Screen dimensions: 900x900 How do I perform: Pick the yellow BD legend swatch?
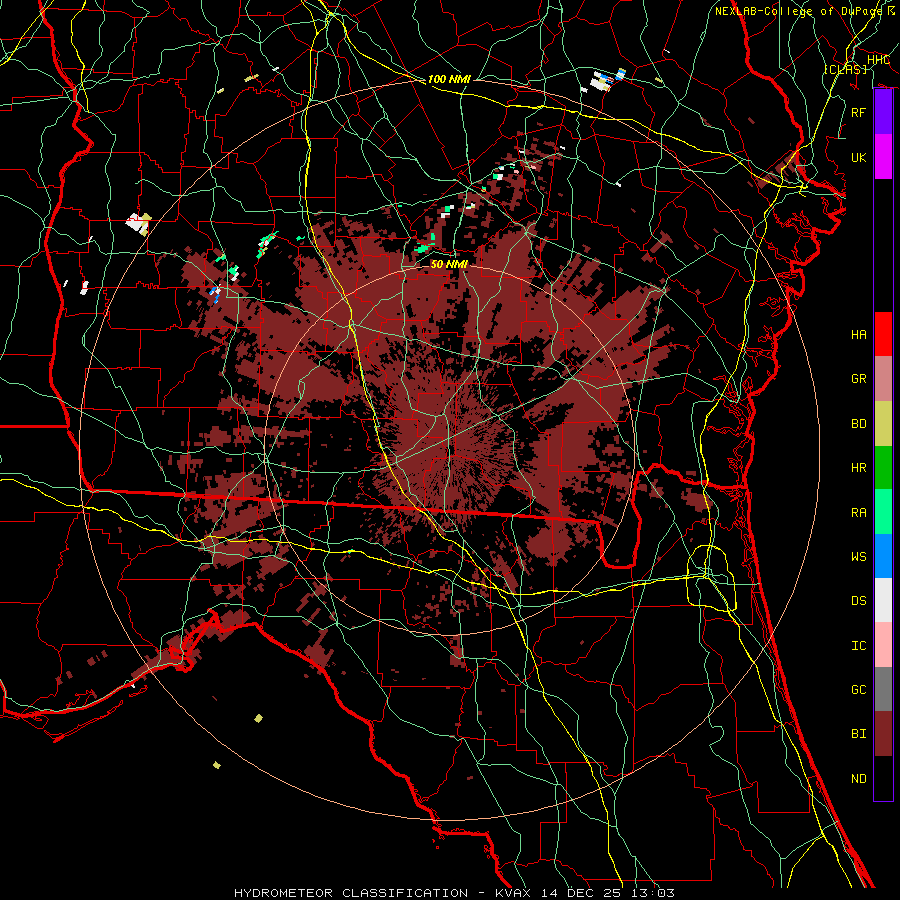883,424
